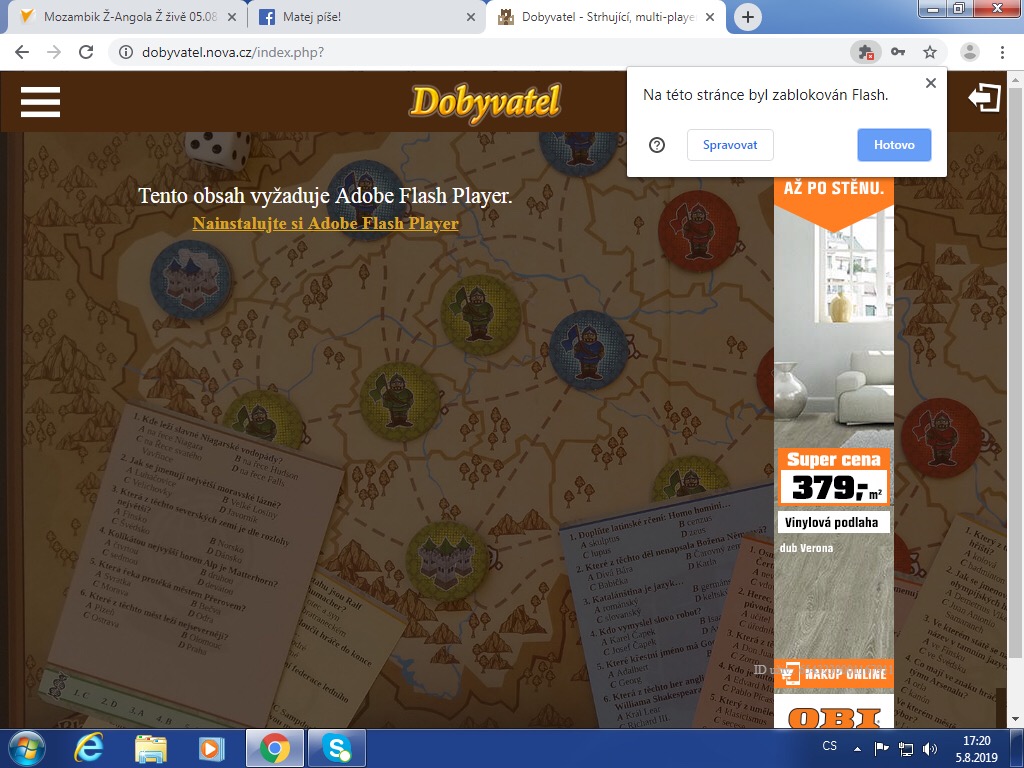Screen dimensions: 1024x768
Task: Click the logout door icon in page header
Action: [984, 98]
